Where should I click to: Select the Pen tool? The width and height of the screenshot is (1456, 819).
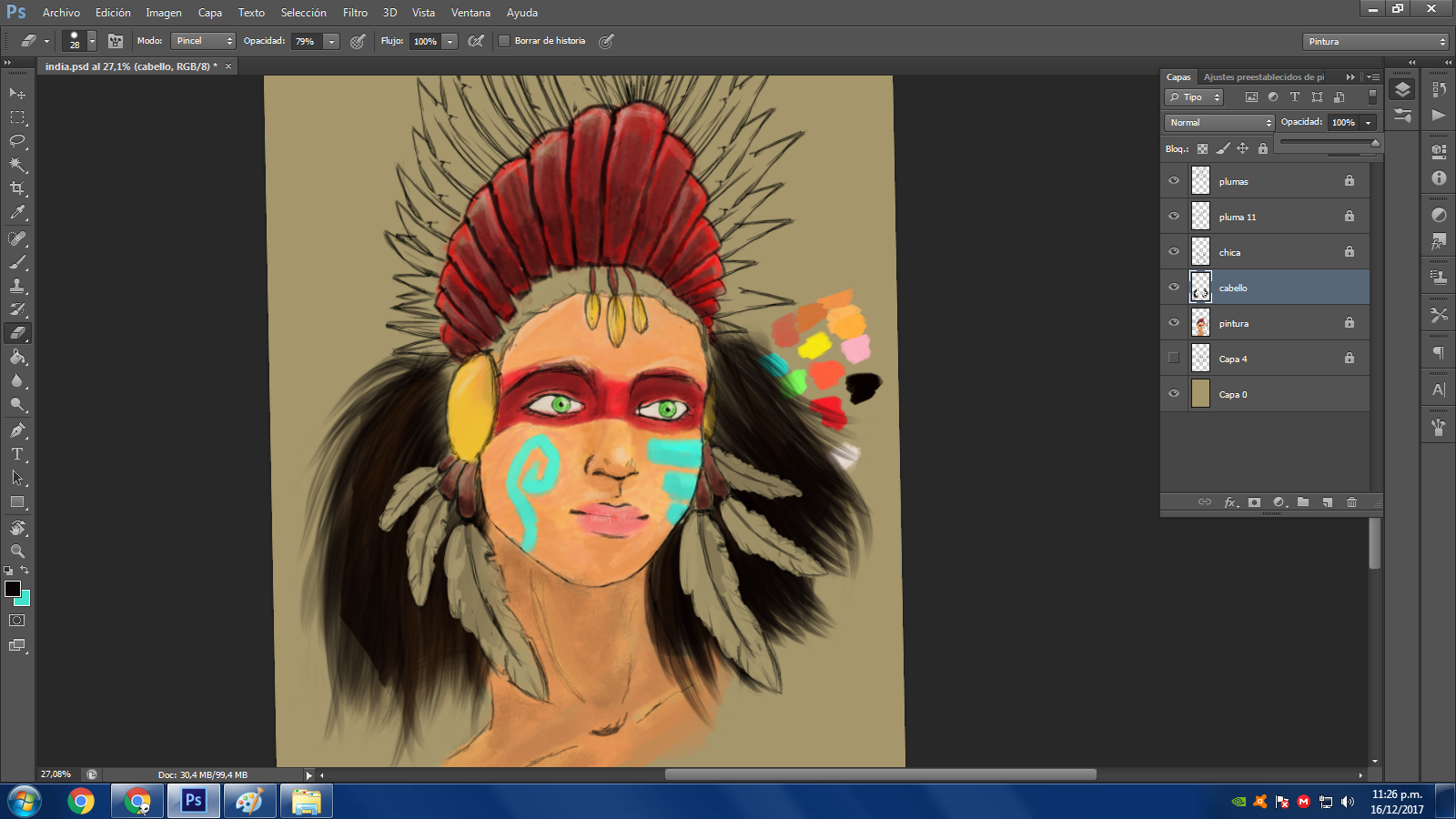(17, 430)
